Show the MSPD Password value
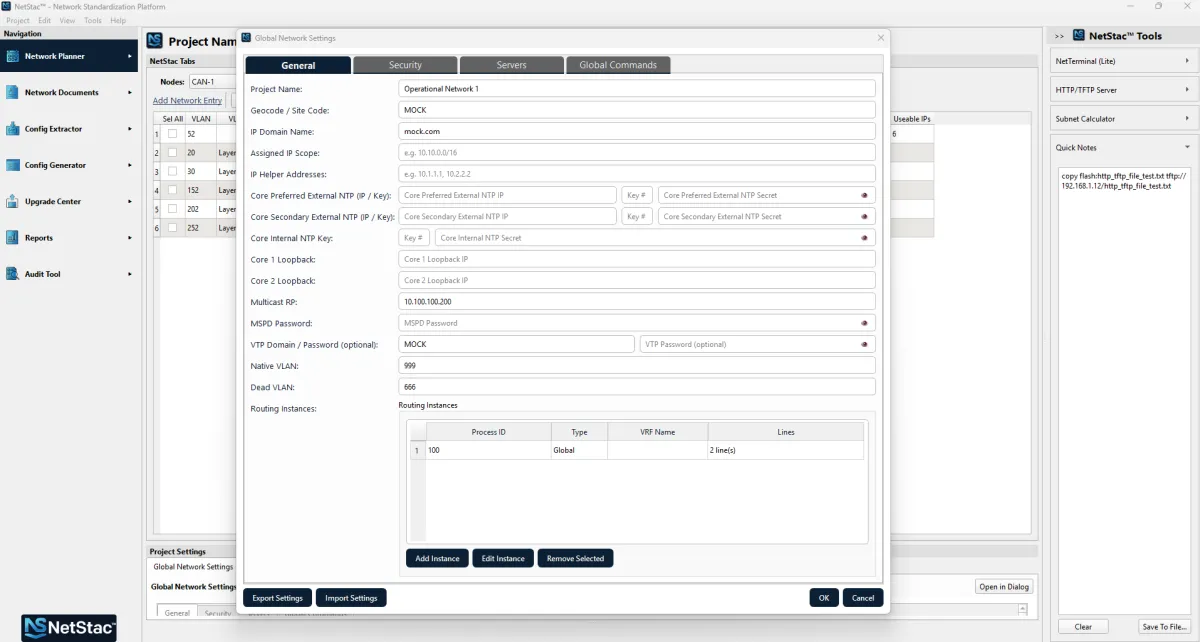The height and width of the screenshot is (642, 1200). point(864,323)
